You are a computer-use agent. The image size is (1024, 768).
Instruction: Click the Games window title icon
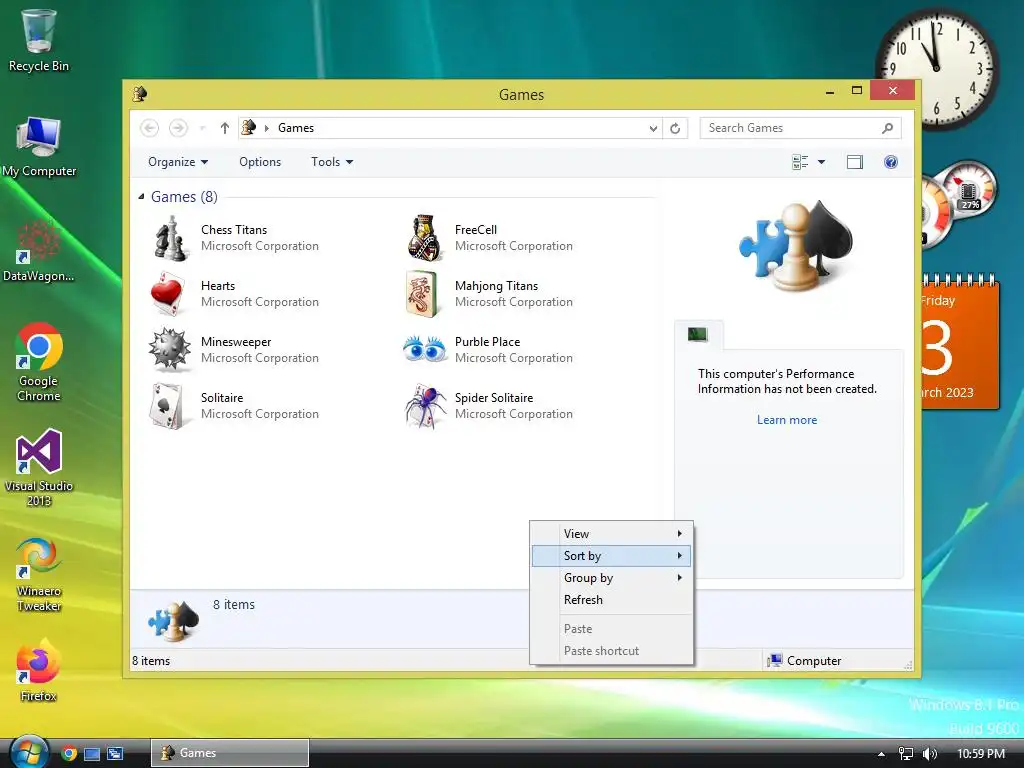pos(140,94)
